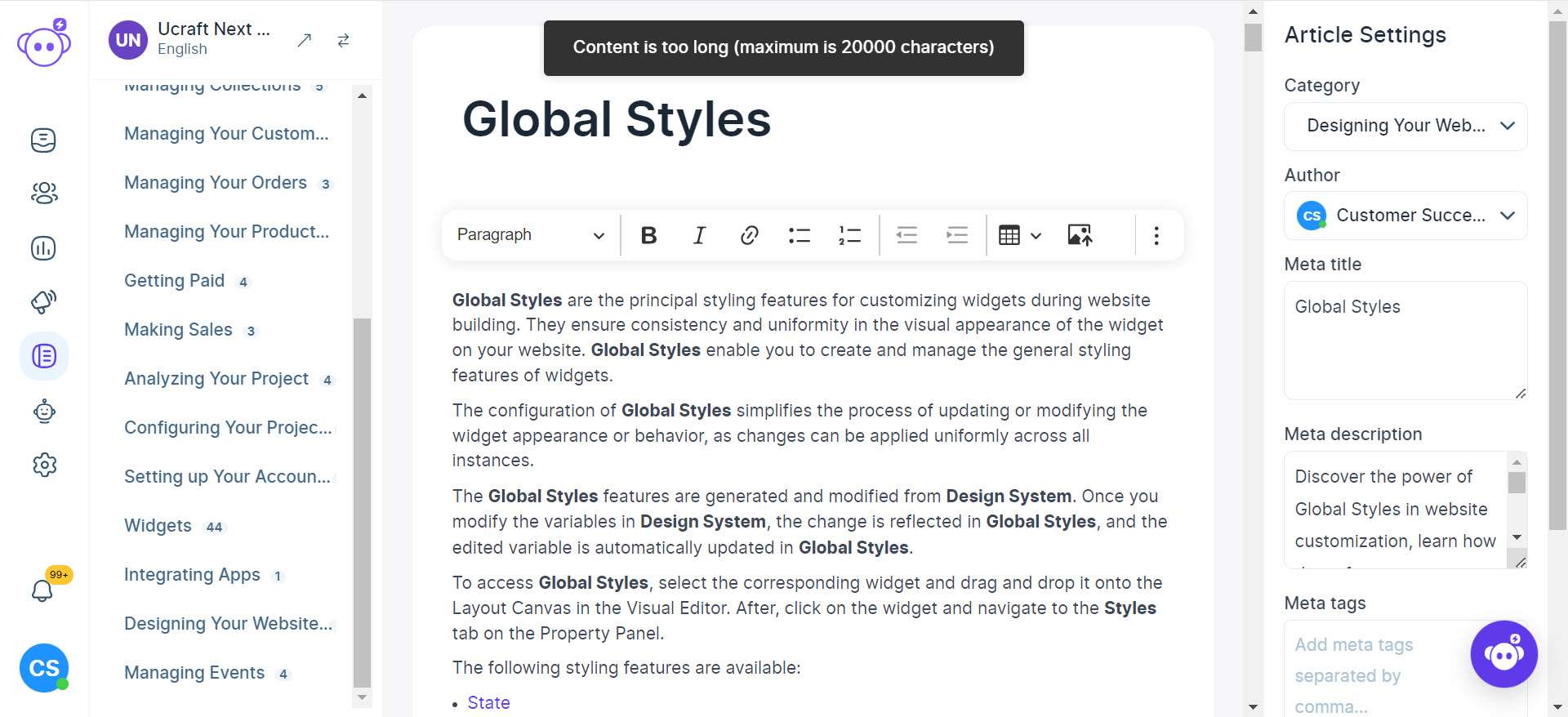Image resolution: width=1568 pixels, height=717 pixels.
Task: Click the Article Settings heading
Action: [x=1365, y=34]
